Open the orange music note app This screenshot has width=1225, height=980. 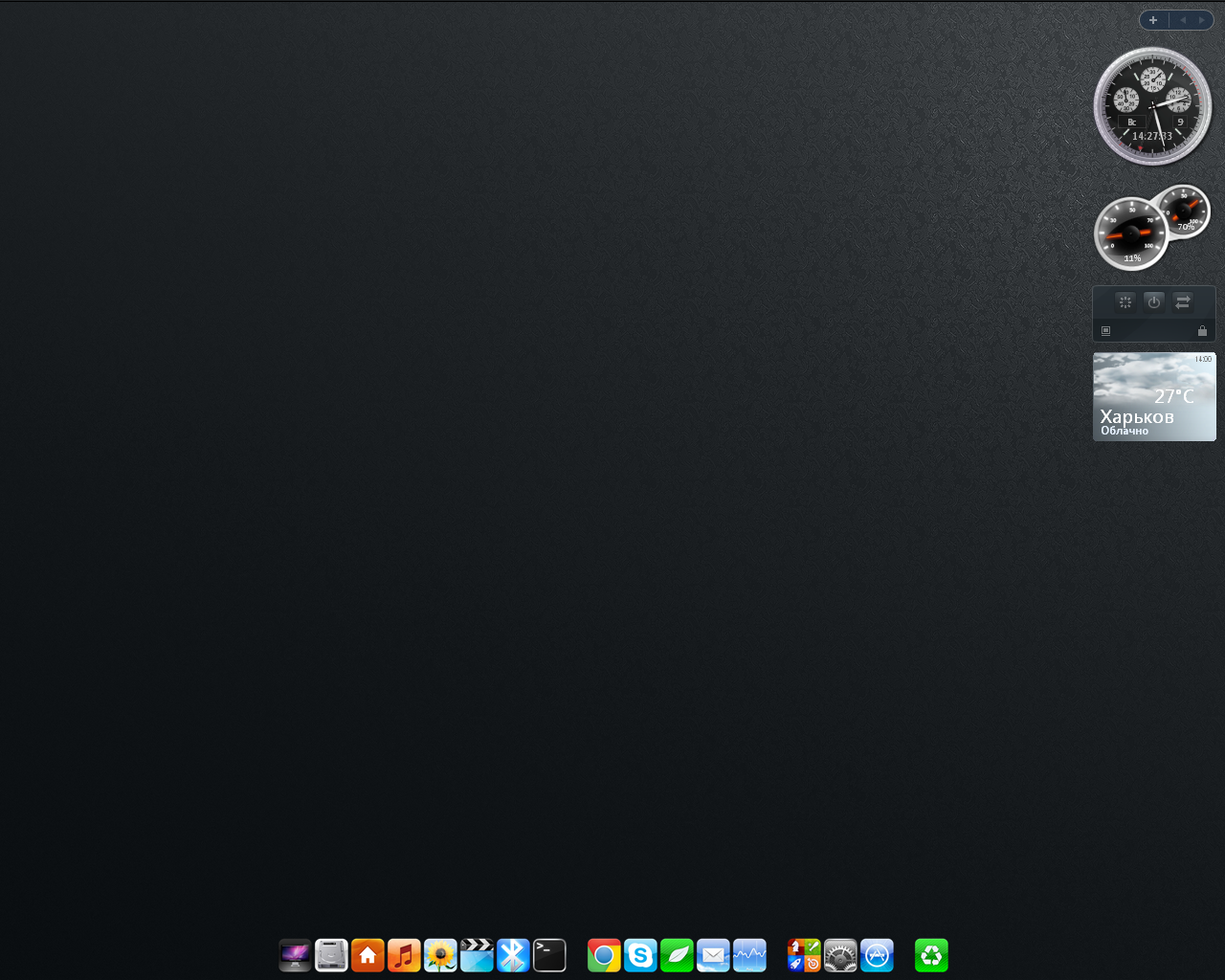(x=404, y=955)
